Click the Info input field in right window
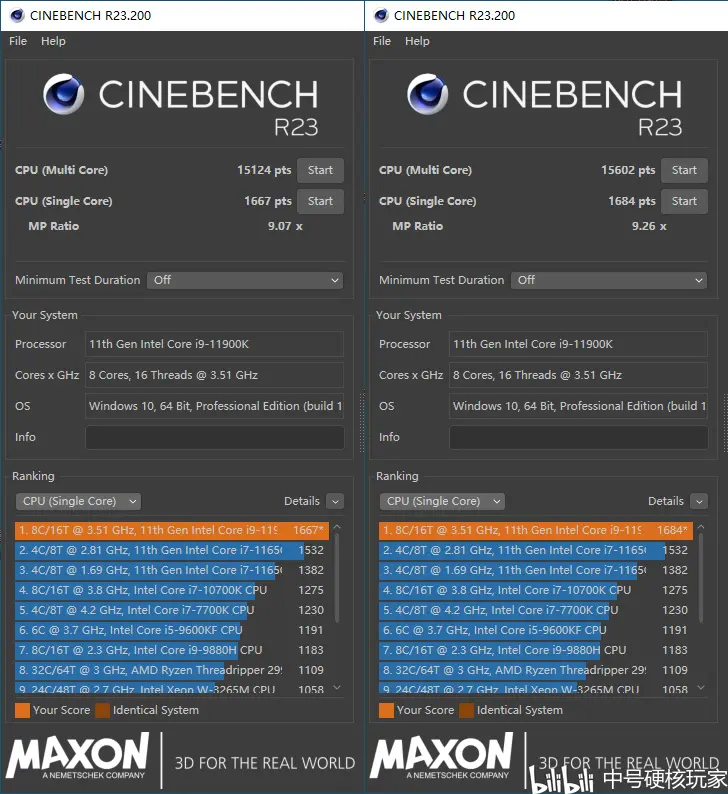The image size is (728, 794). pyautogui.click(x=579, y=437)
